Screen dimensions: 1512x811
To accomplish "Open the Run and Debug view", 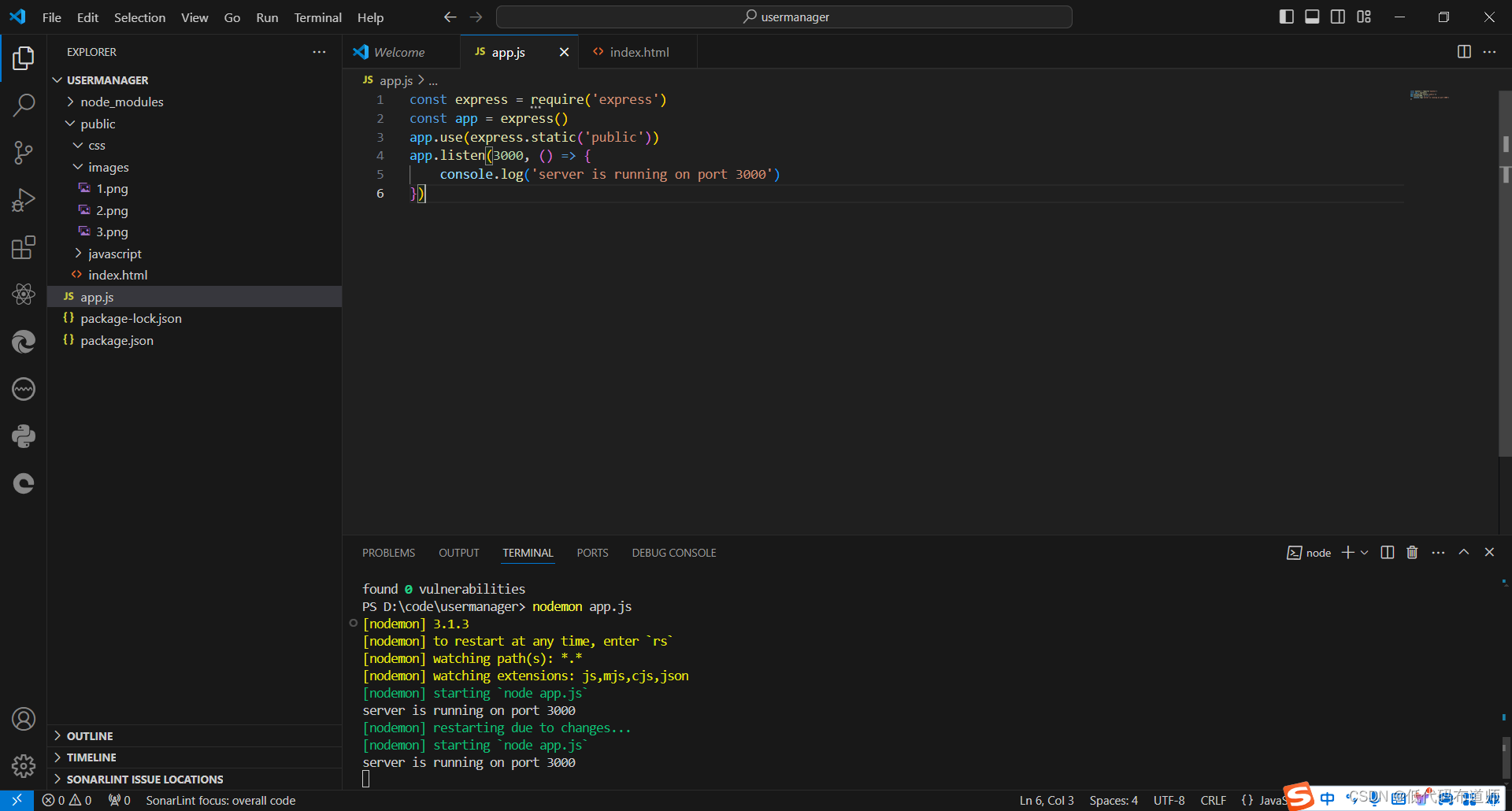I will pos(24,200).
